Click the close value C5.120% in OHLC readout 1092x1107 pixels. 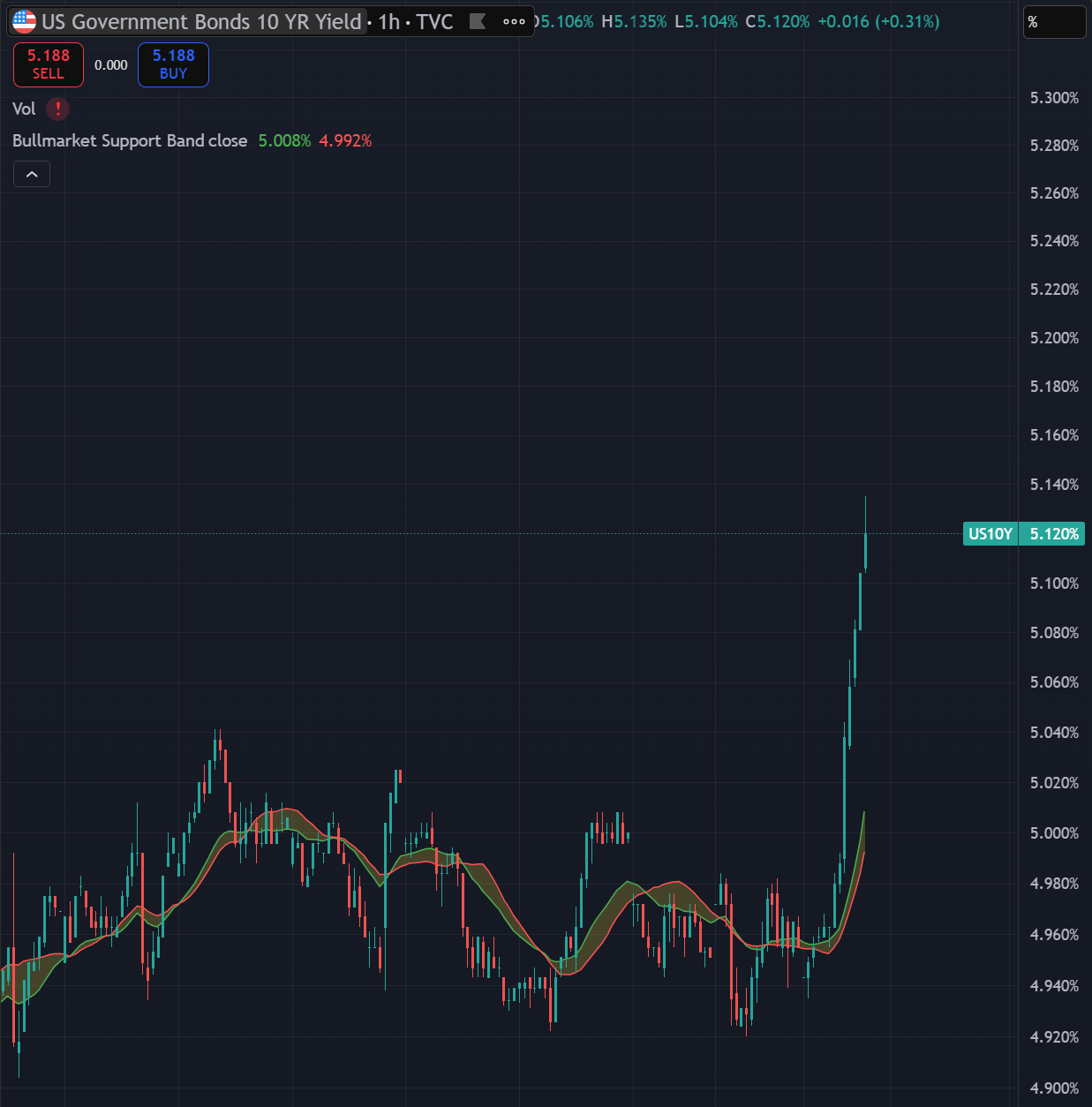pyautogui.click(x=777, y=21)
